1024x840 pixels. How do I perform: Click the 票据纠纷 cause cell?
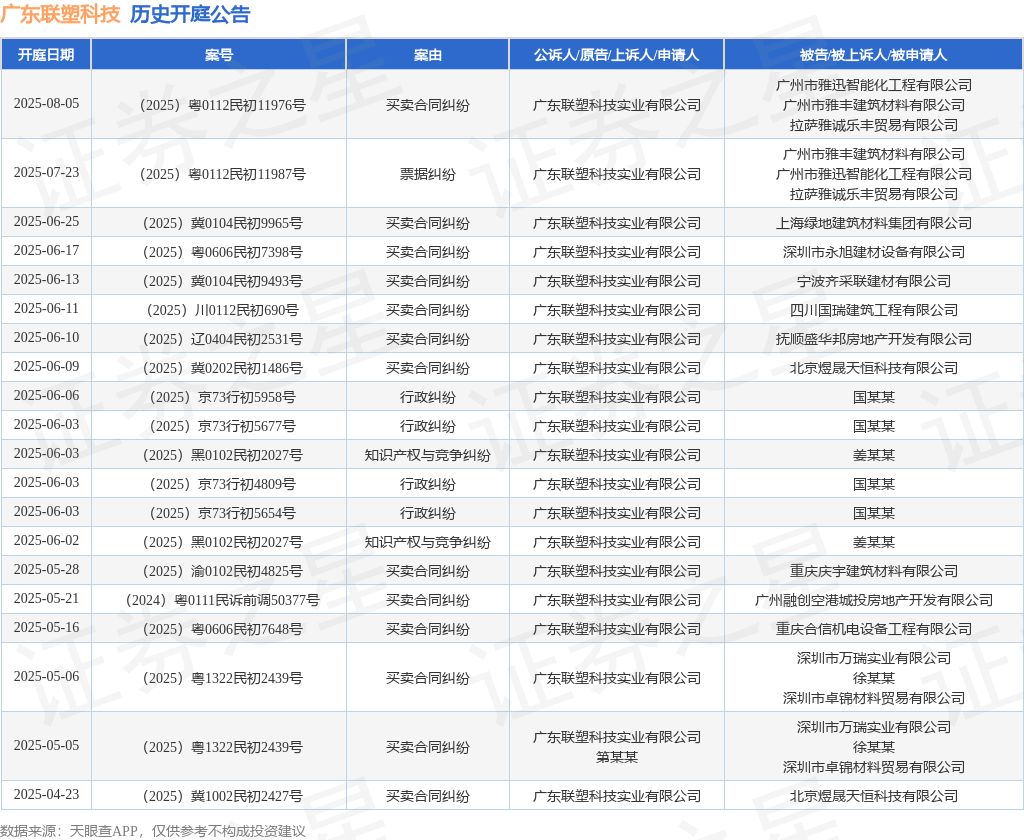(428, 174)
